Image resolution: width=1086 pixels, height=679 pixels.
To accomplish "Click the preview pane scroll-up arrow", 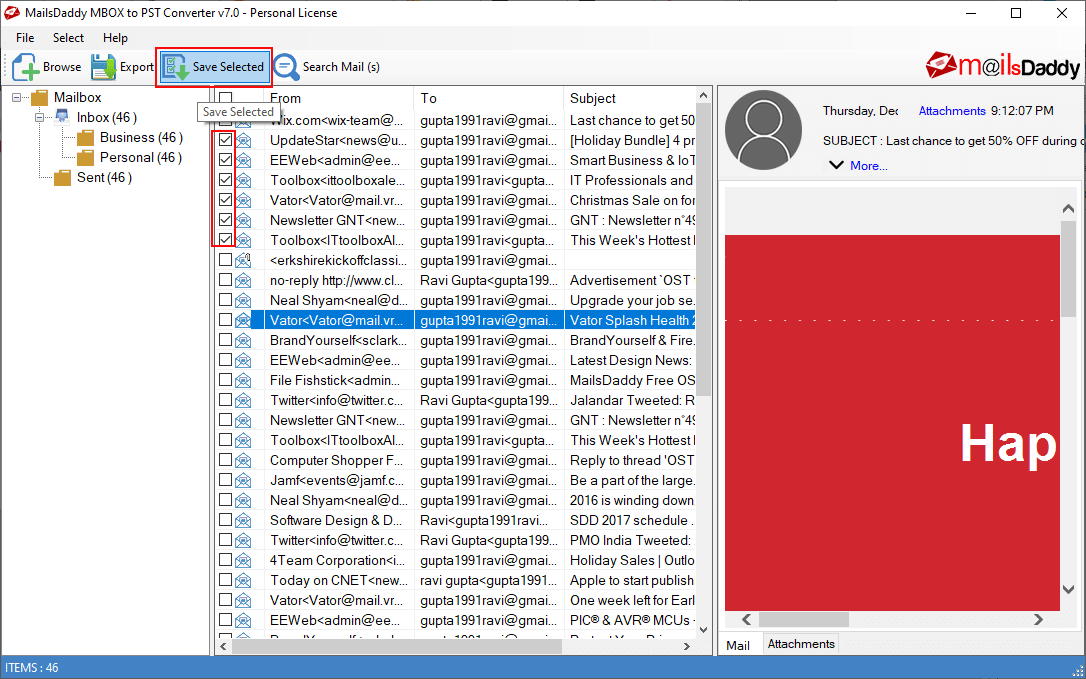I will pyautogui.click(x=1067, y=209).
